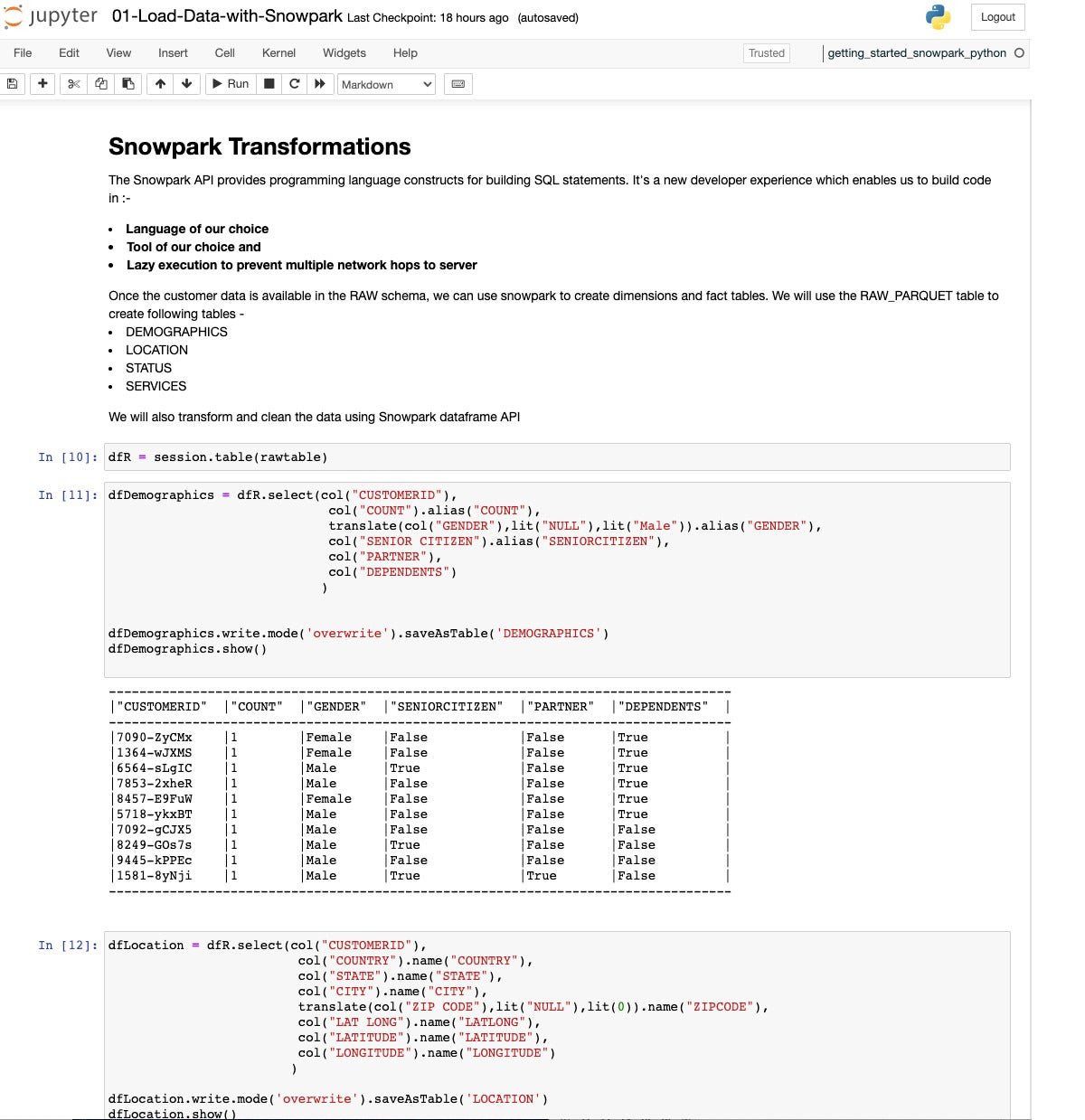This screenshot has width=1085, height=1120.
Task: Toggle the Trusted notebook indicator
Action: coord(766,53)
